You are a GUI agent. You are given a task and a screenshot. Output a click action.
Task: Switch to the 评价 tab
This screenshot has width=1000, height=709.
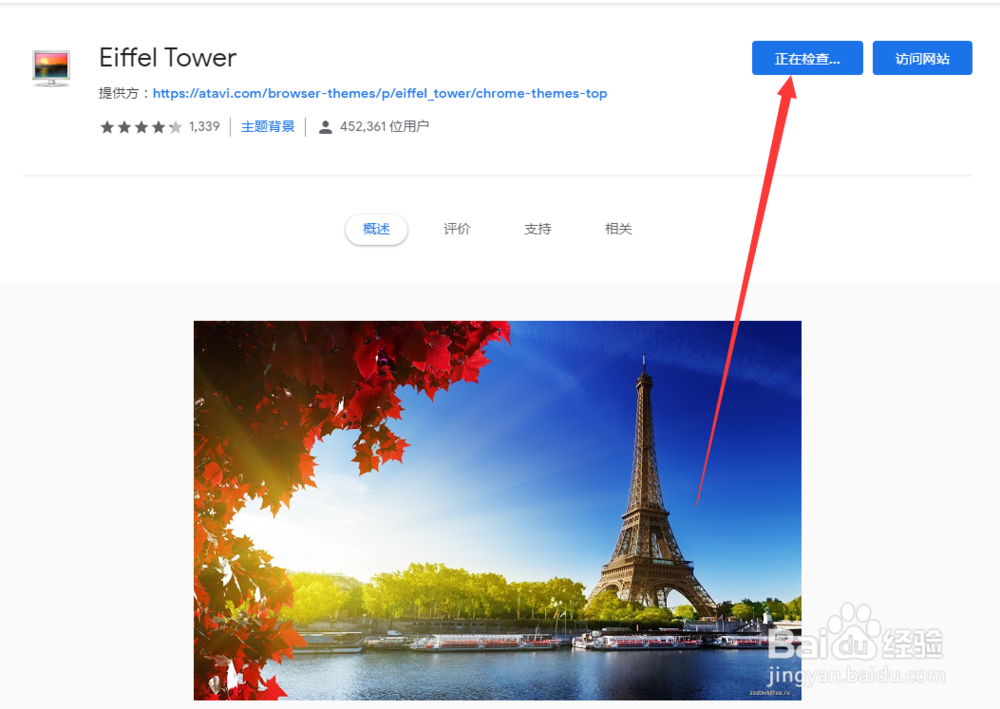[x=457, y=229]
